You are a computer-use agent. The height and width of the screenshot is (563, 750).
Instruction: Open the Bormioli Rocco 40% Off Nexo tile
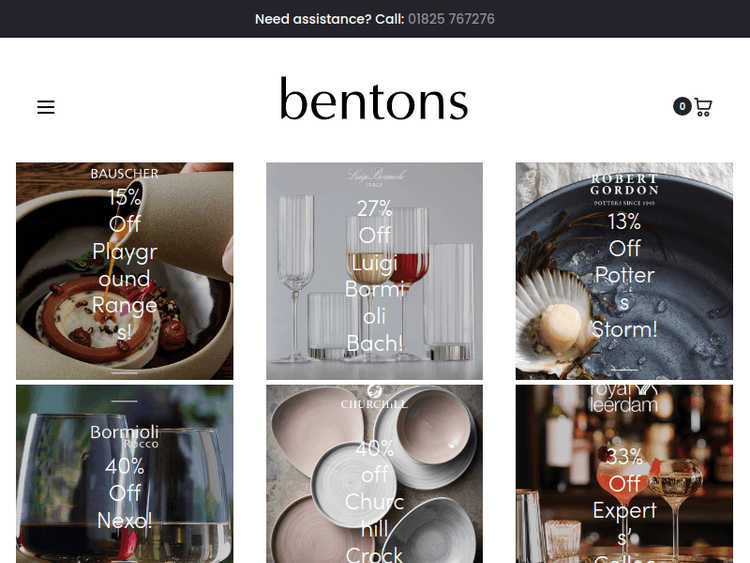coord(125,474)
